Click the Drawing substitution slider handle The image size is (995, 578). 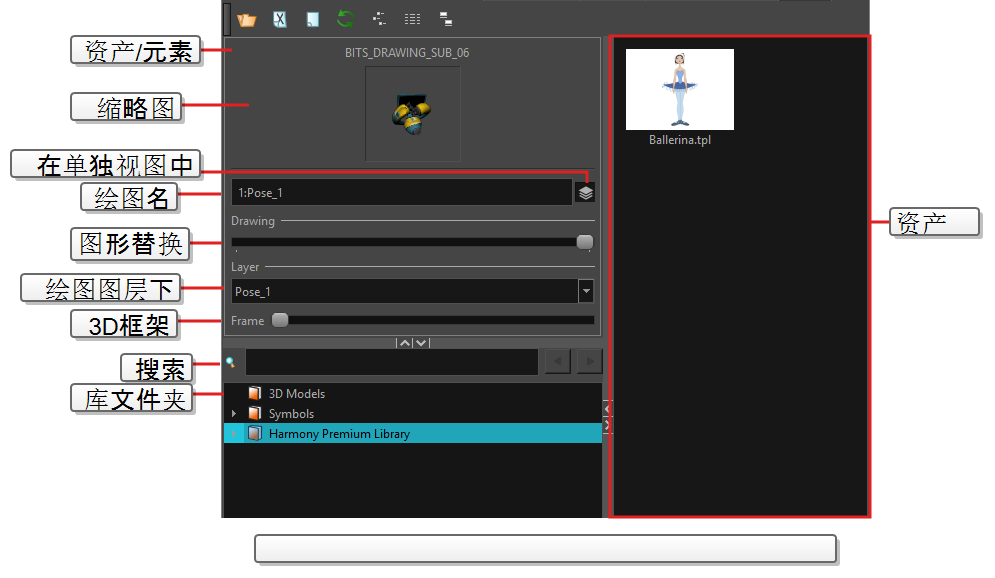[x=585, y=242]
